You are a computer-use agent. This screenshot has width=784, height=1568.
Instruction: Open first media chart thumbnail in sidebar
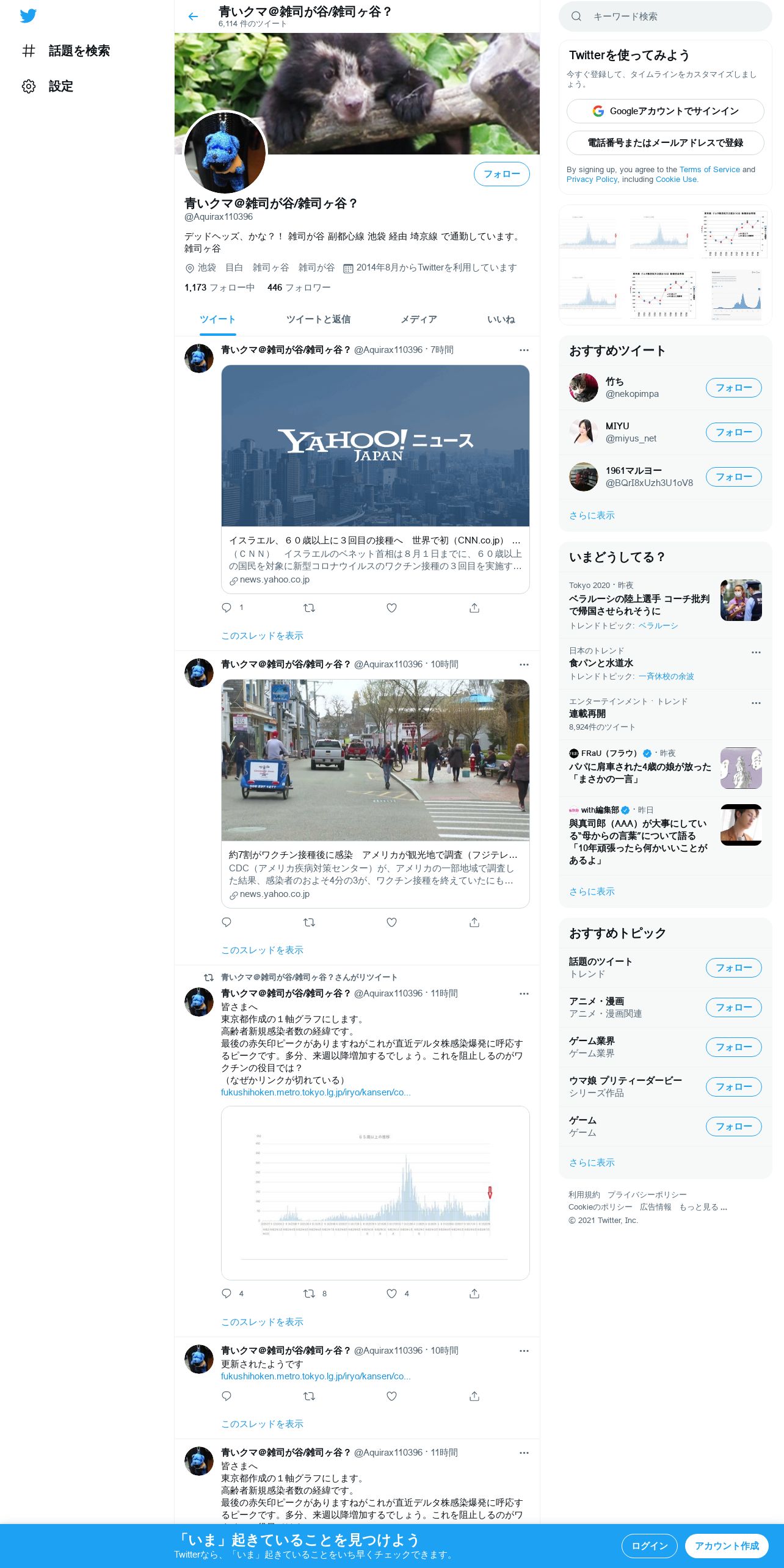[x=590, y=235]
